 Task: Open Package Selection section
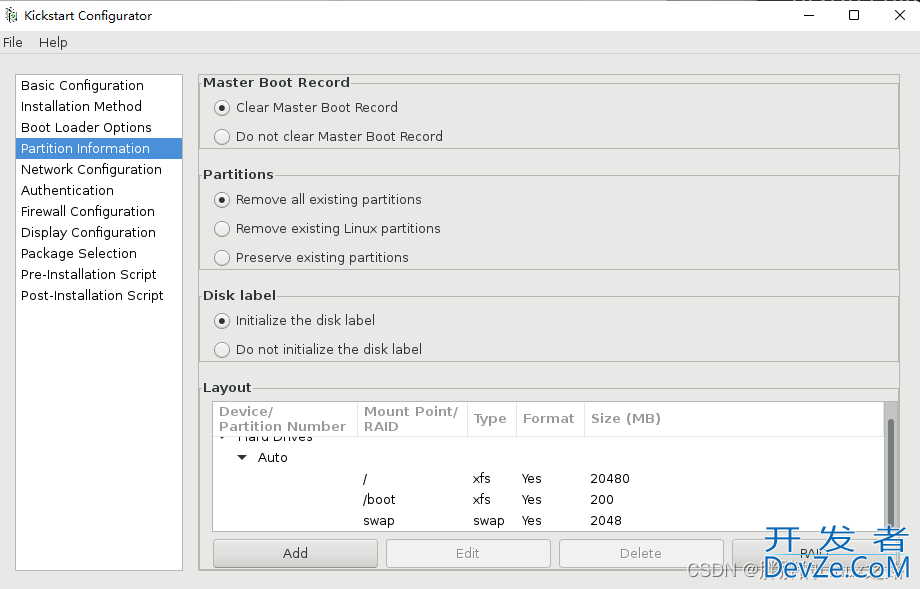coord(99,253)
